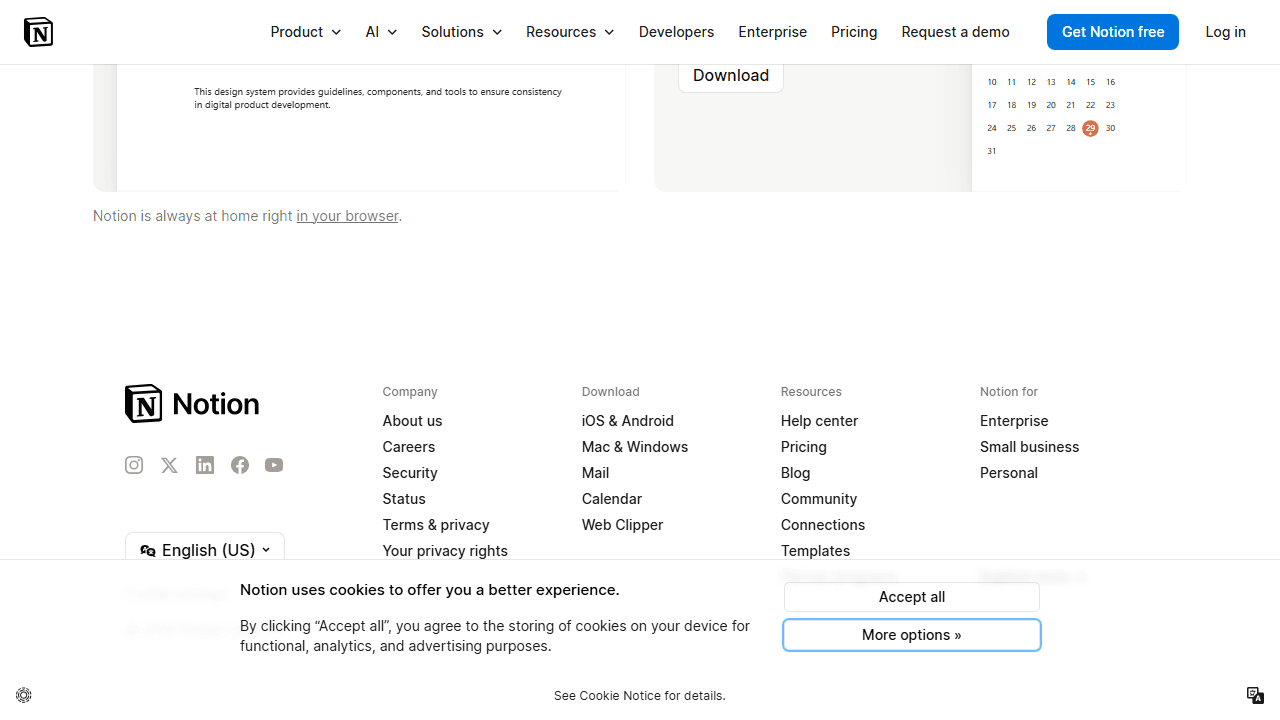Open Terms & privacy

tap(436, 525)
